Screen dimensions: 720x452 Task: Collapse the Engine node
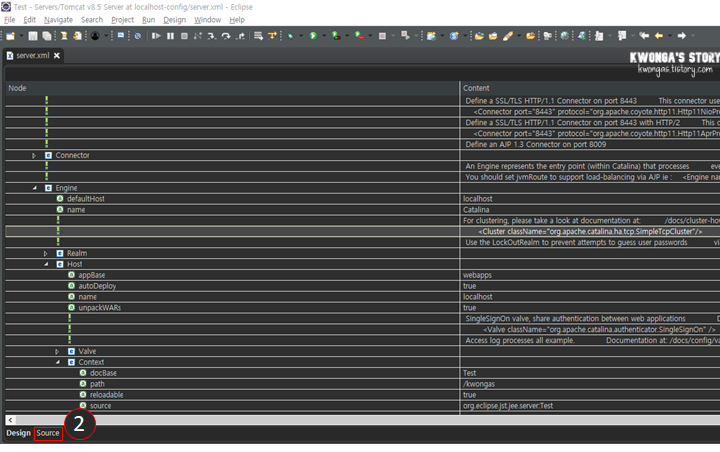point(34,188)
